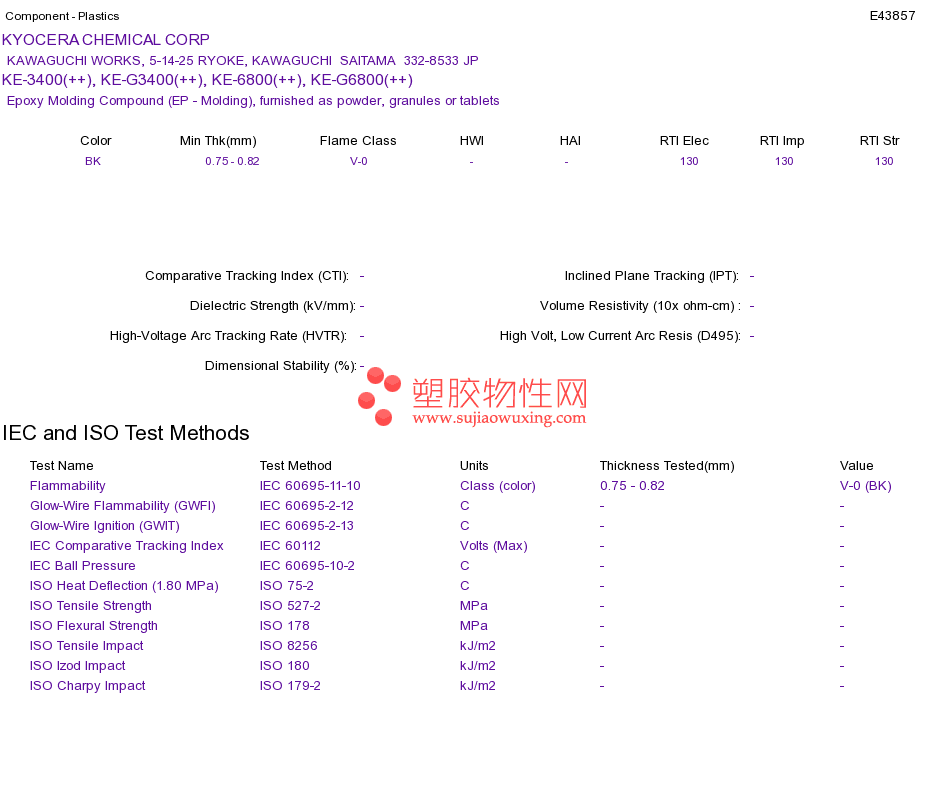Click the Value column header

pos(857,465)
